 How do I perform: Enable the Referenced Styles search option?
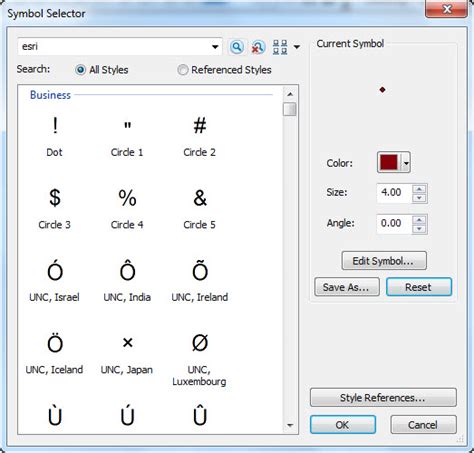183,70
